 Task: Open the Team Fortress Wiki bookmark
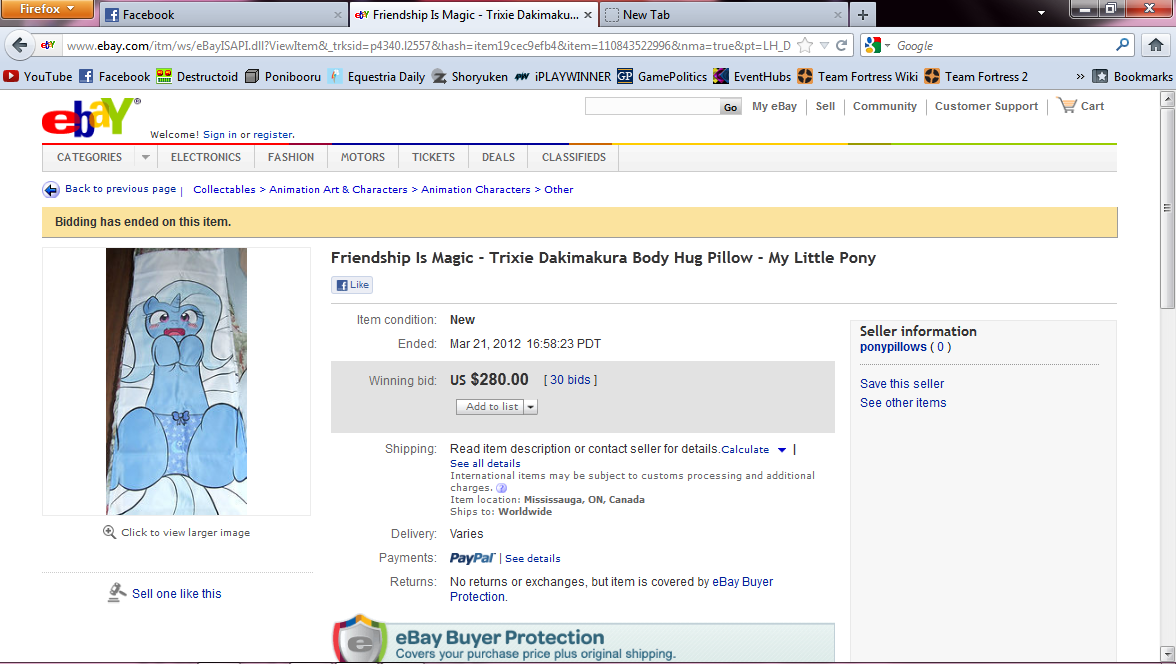(x=857, y=77)
